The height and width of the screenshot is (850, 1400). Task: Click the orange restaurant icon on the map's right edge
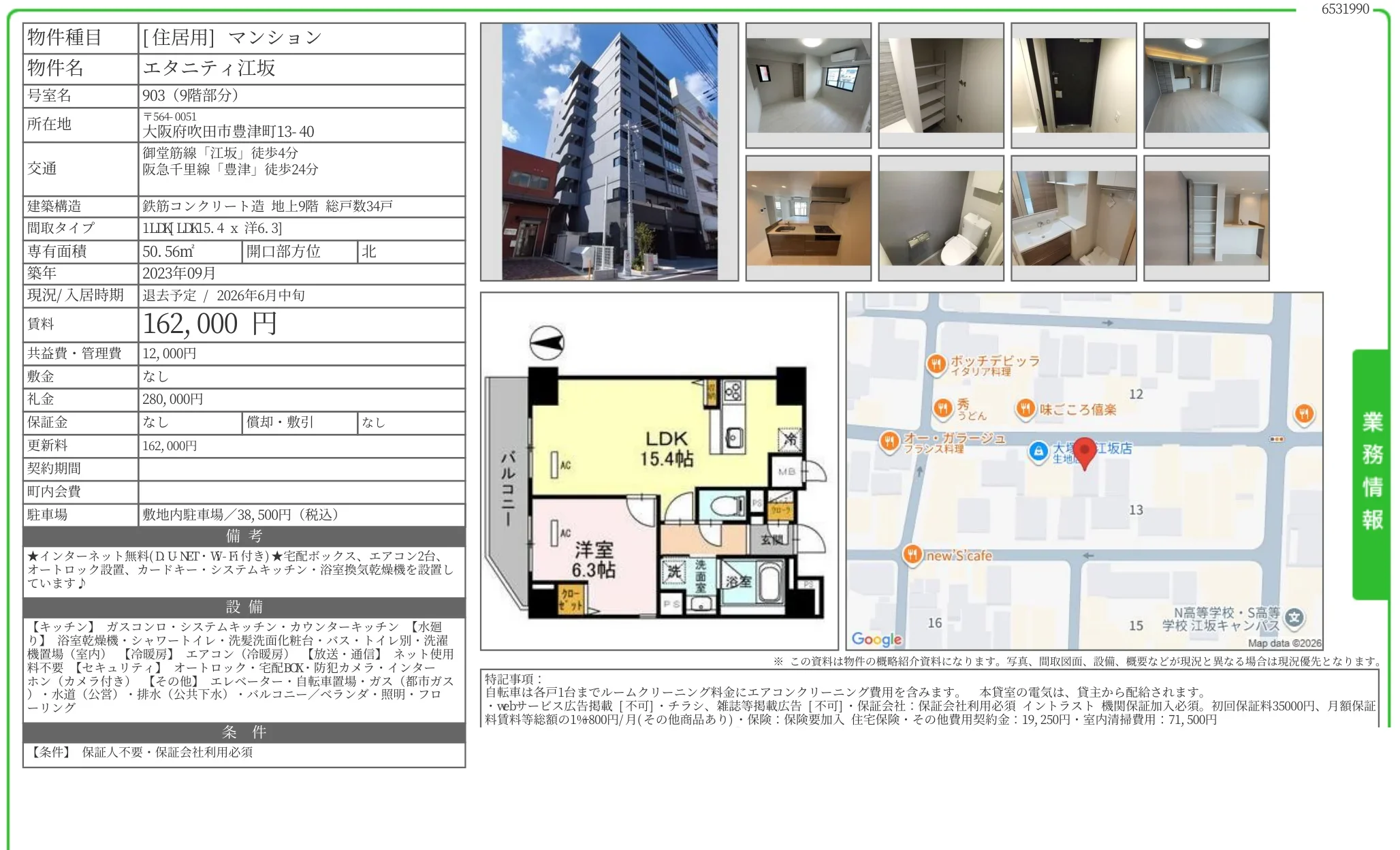click(x=1304, y=413)
